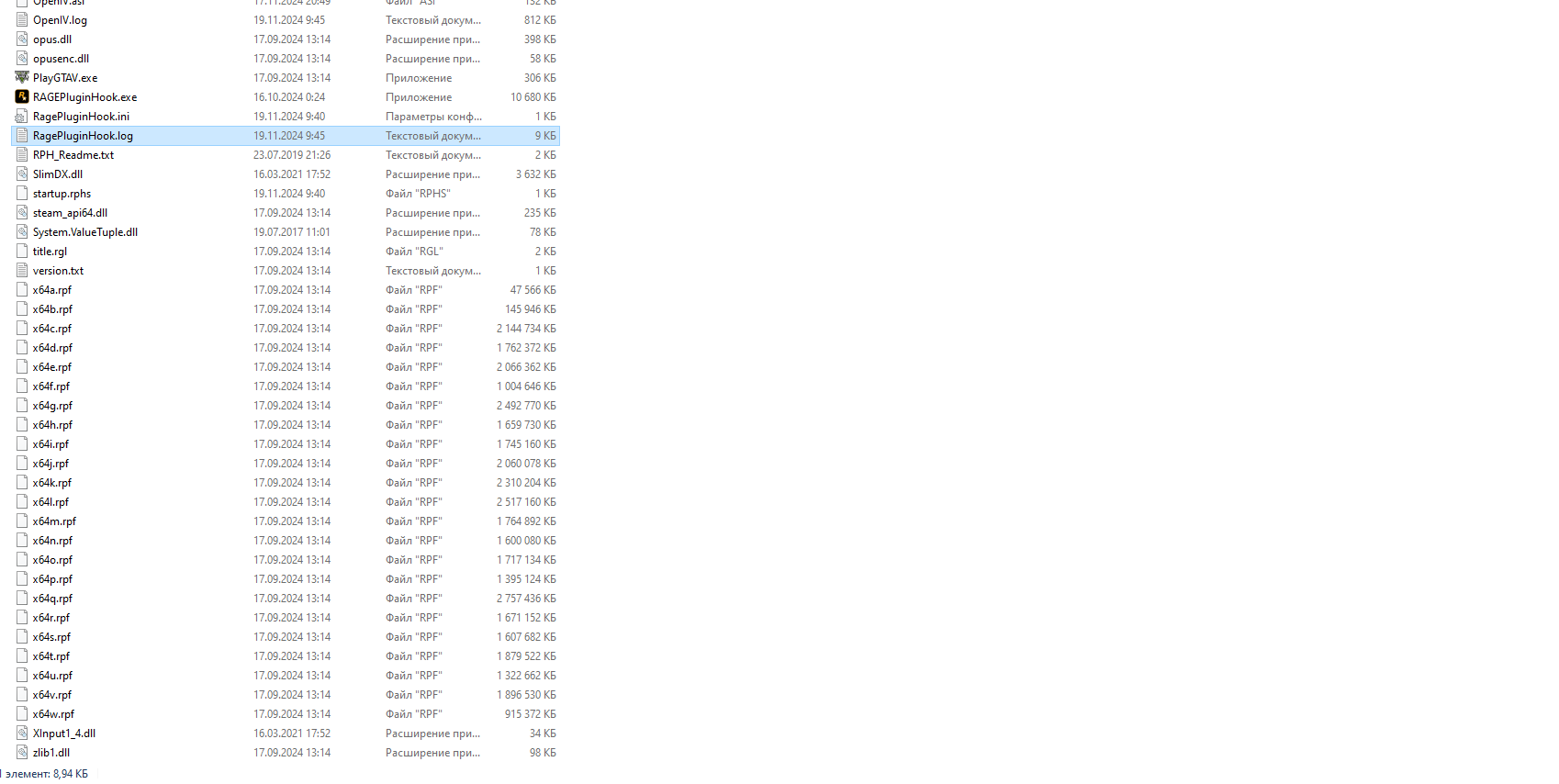Select the x64a.rpf file icon
Screen dimensions: 1559x784
(22, 289)
